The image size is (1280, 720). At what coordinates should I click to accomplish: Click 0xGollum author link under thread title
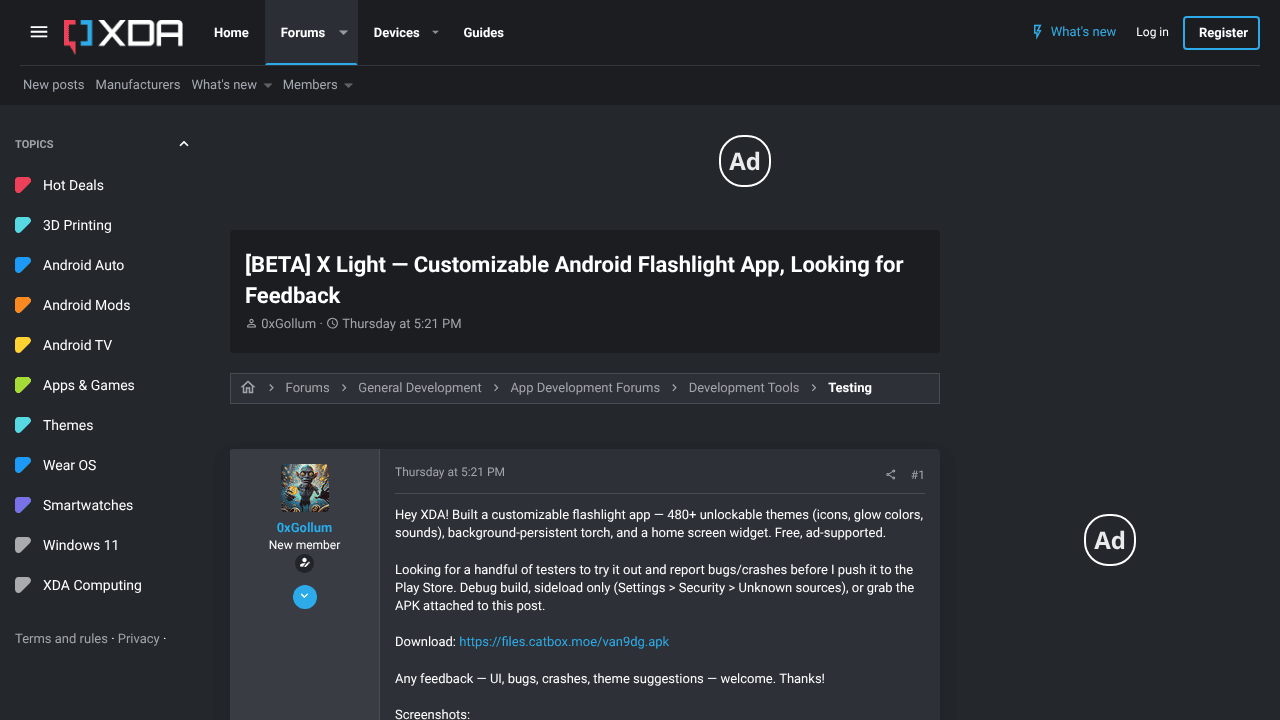pyautogui.click(x=288, y=324)
